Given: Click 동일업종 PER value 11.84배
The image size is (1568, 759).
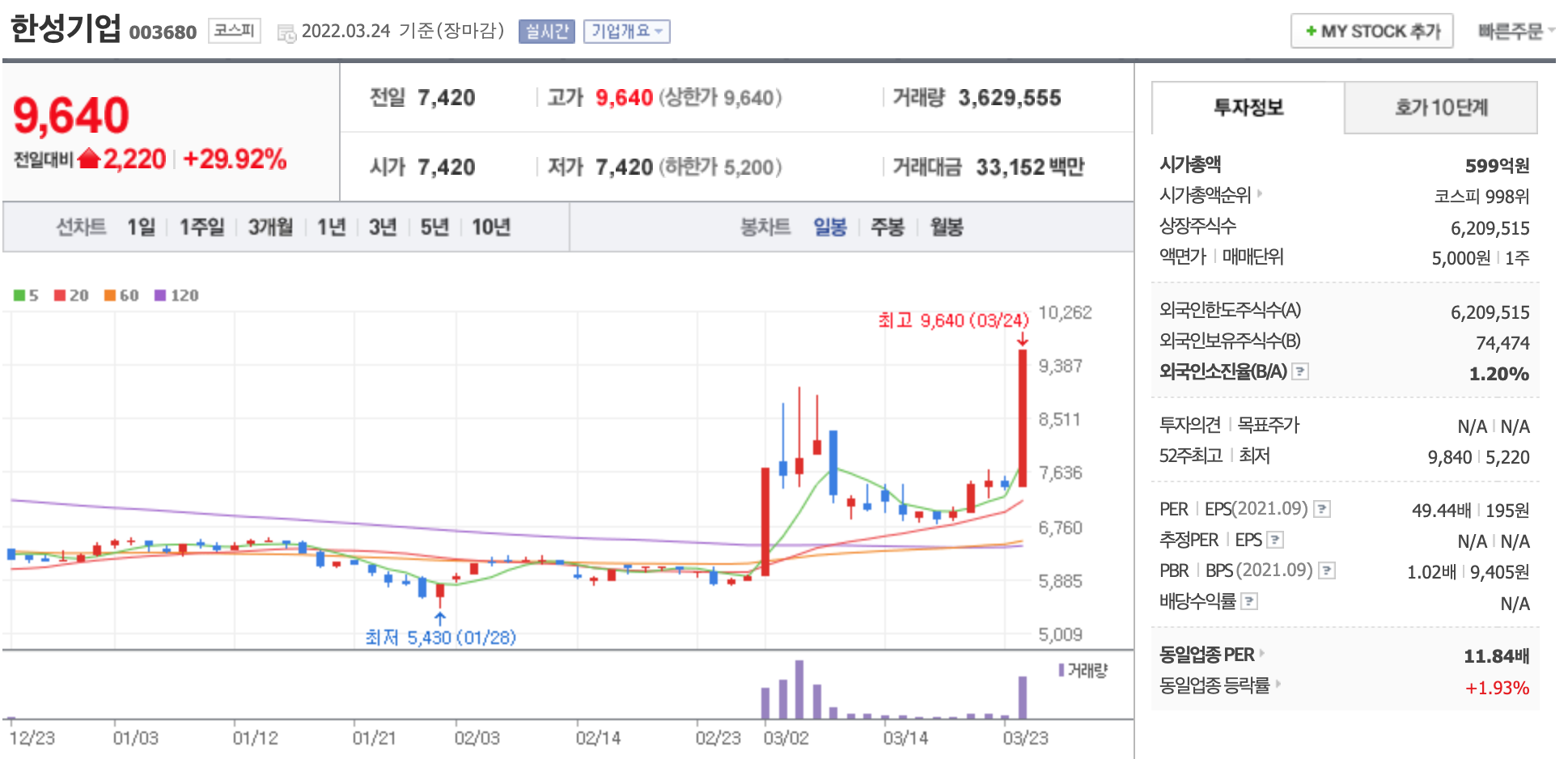Looking at the screenshot, I should [1497, 656].
